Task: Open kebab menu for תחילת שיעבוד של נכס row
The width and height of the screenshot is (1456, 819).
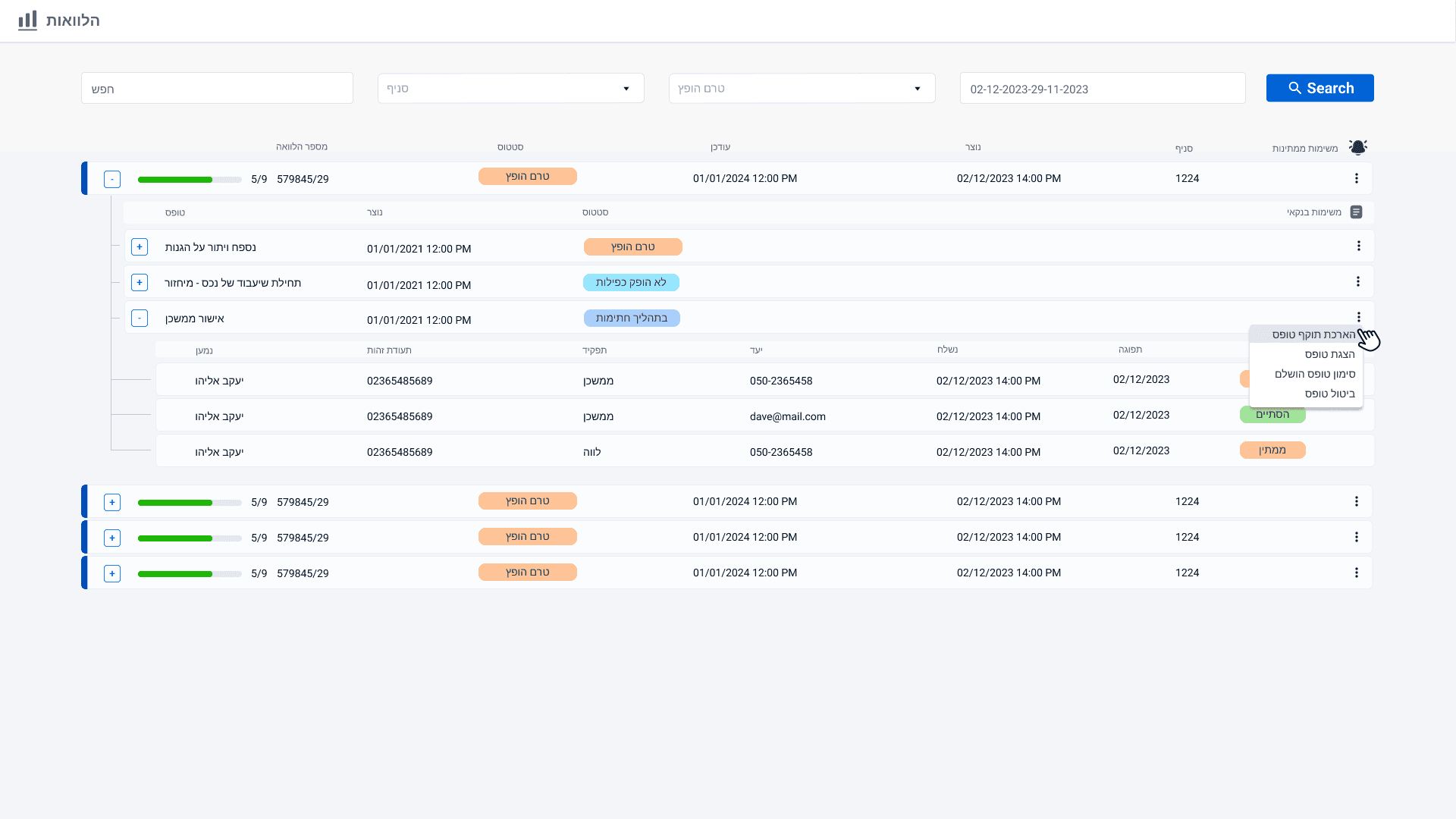Action: [x=1358, y=282]
